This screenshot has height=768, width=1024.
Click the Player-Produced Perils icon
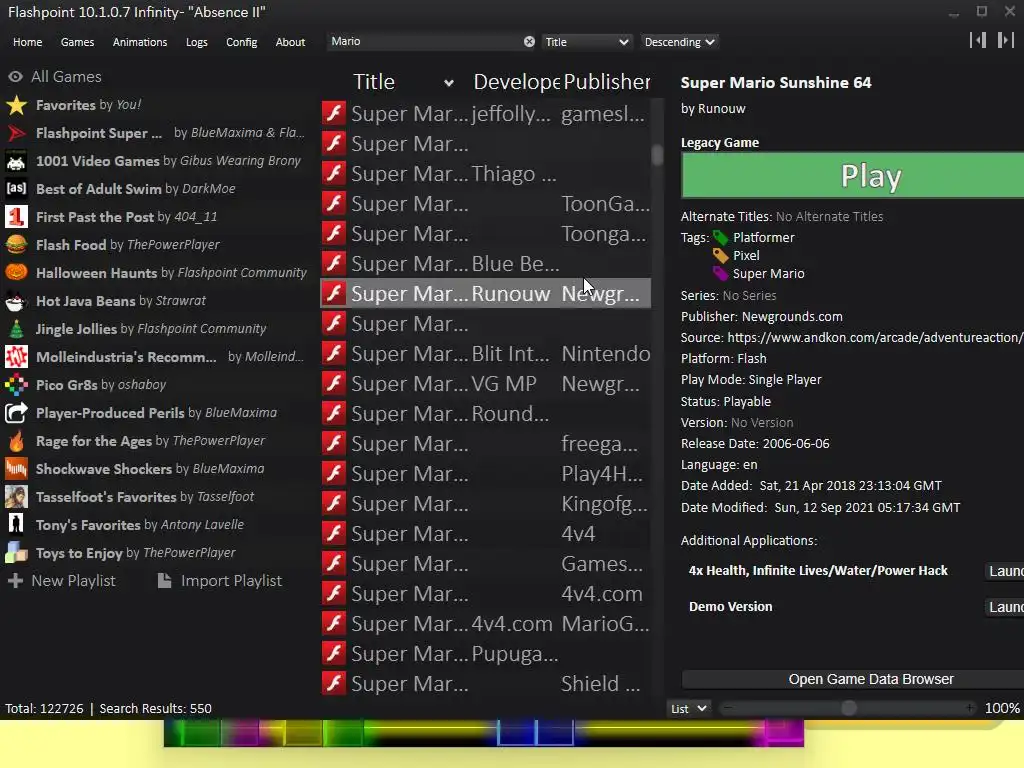(16, 413)
